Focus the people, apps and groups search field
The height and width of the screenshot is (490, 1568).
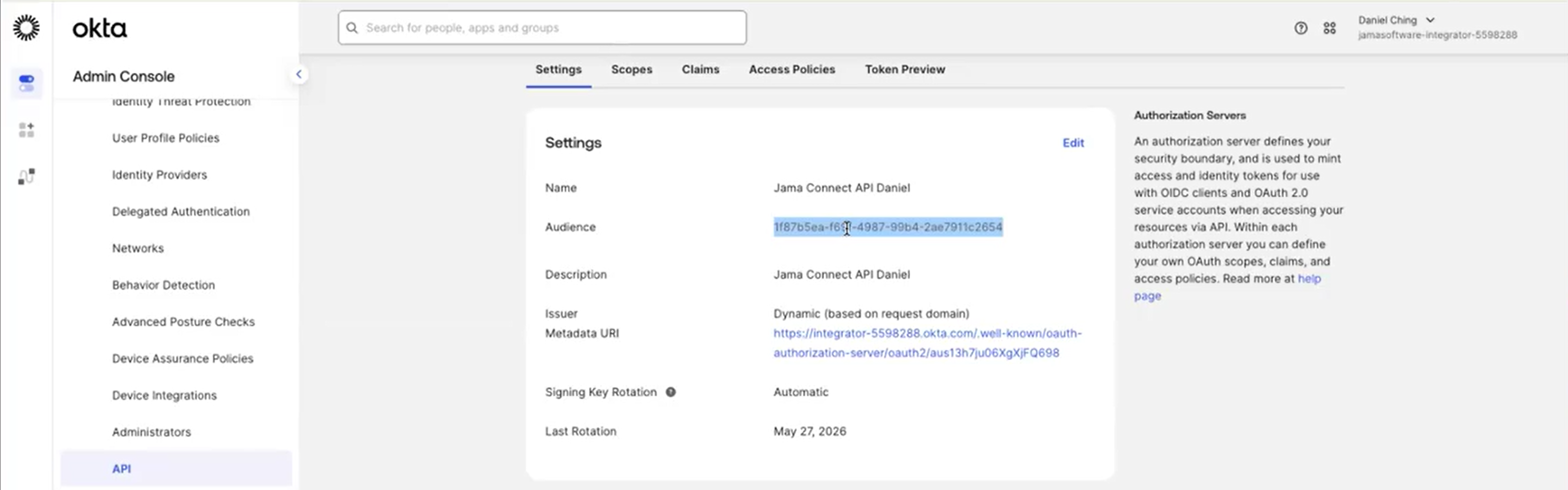(x=542, y=27)
